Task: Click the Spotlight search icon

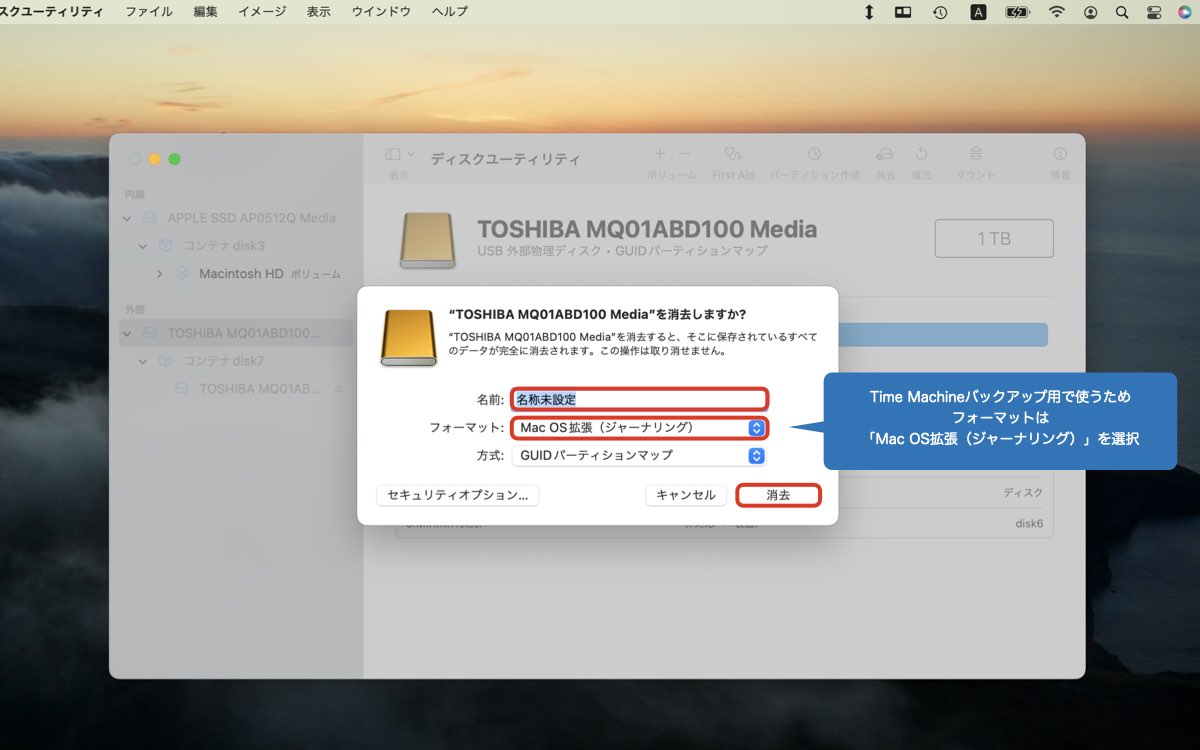Action: point(1121,12)
